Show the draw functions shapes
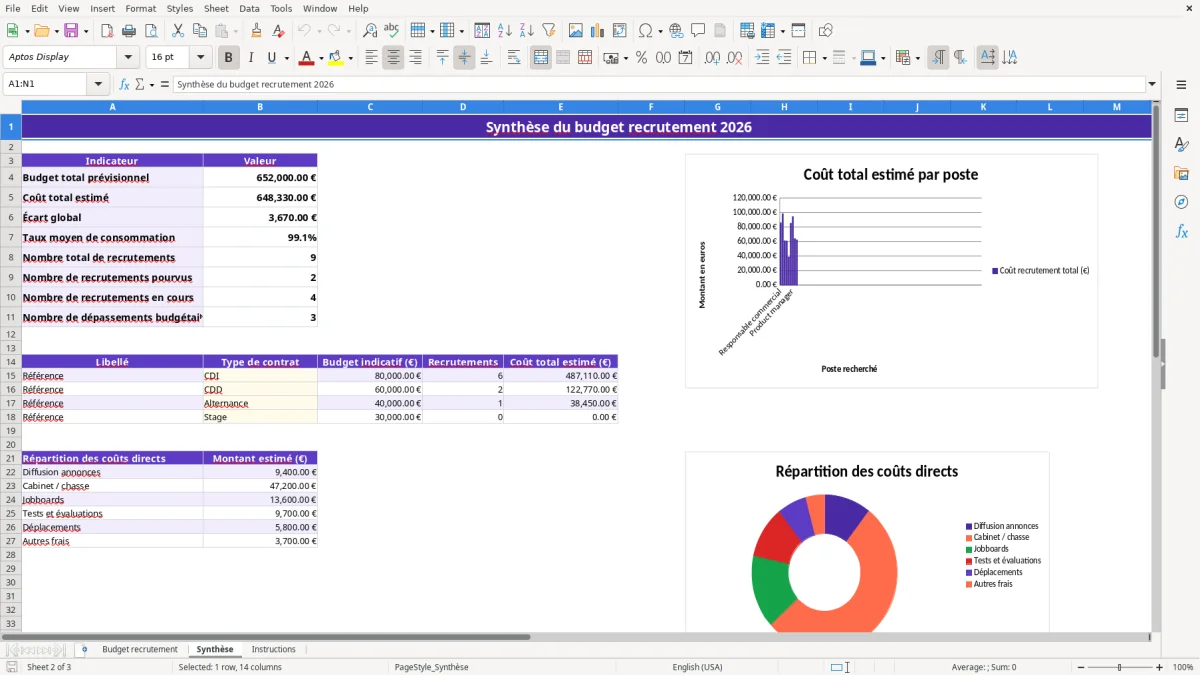Screen dimensions: 1200x675 pyautogui.click(x=825, y=31)
